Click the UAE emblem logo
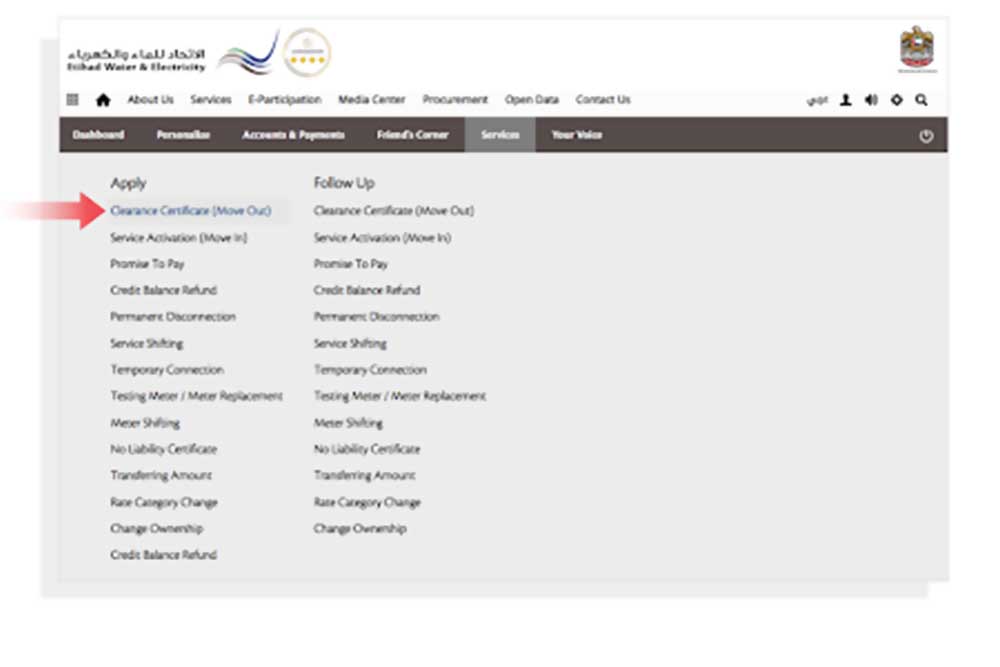1000x667 pixels. pyautogui.click(x=917, y=49)
